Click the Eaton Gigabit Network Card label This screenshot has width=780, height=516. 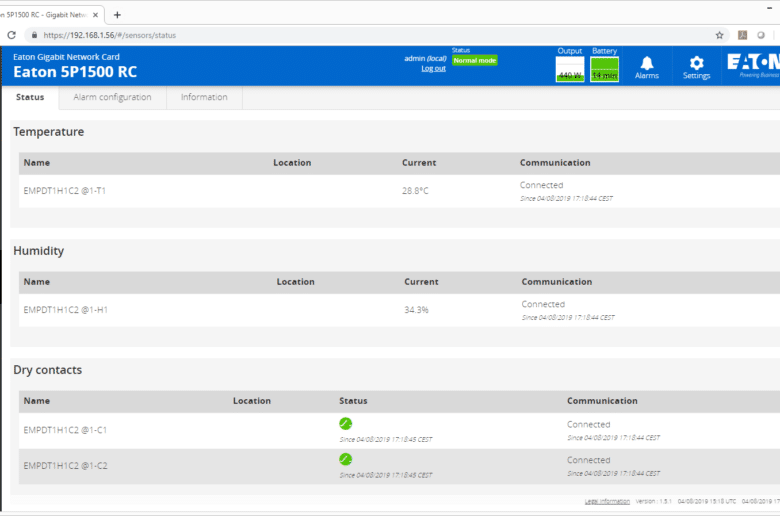[x=66, y=57]
